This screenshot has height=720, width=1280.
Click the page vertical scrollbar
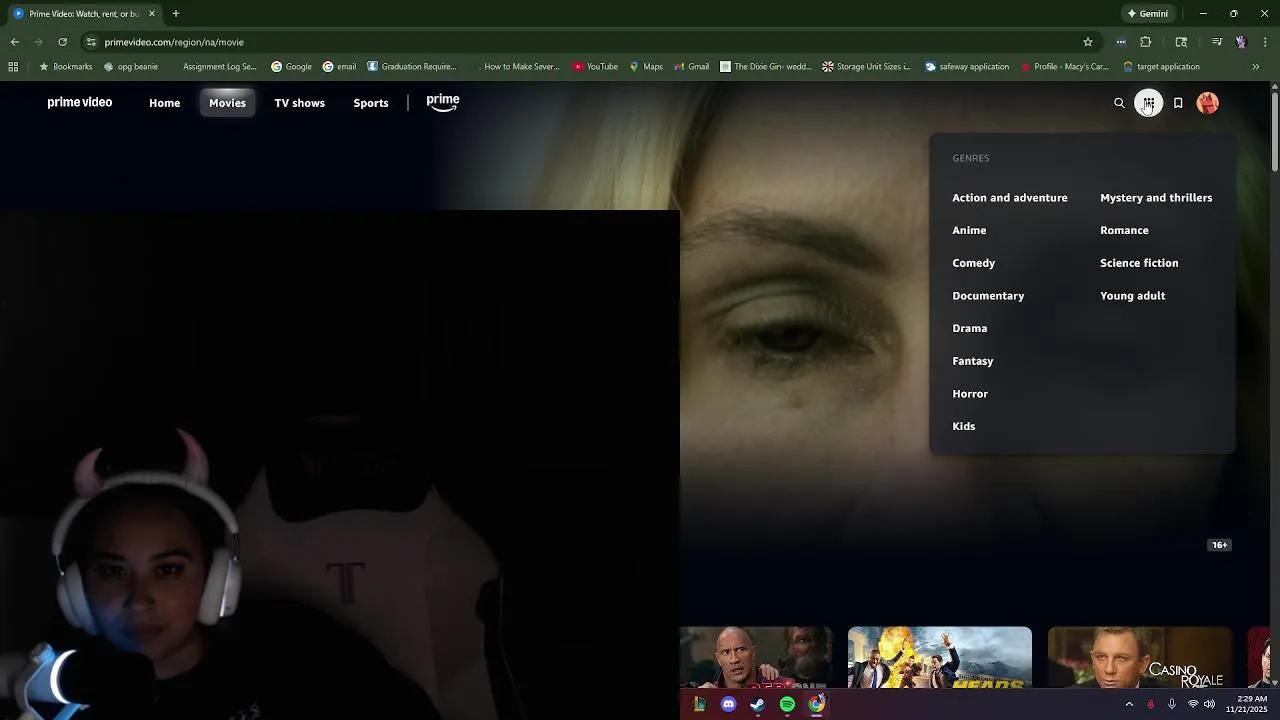click(1274, 133)
